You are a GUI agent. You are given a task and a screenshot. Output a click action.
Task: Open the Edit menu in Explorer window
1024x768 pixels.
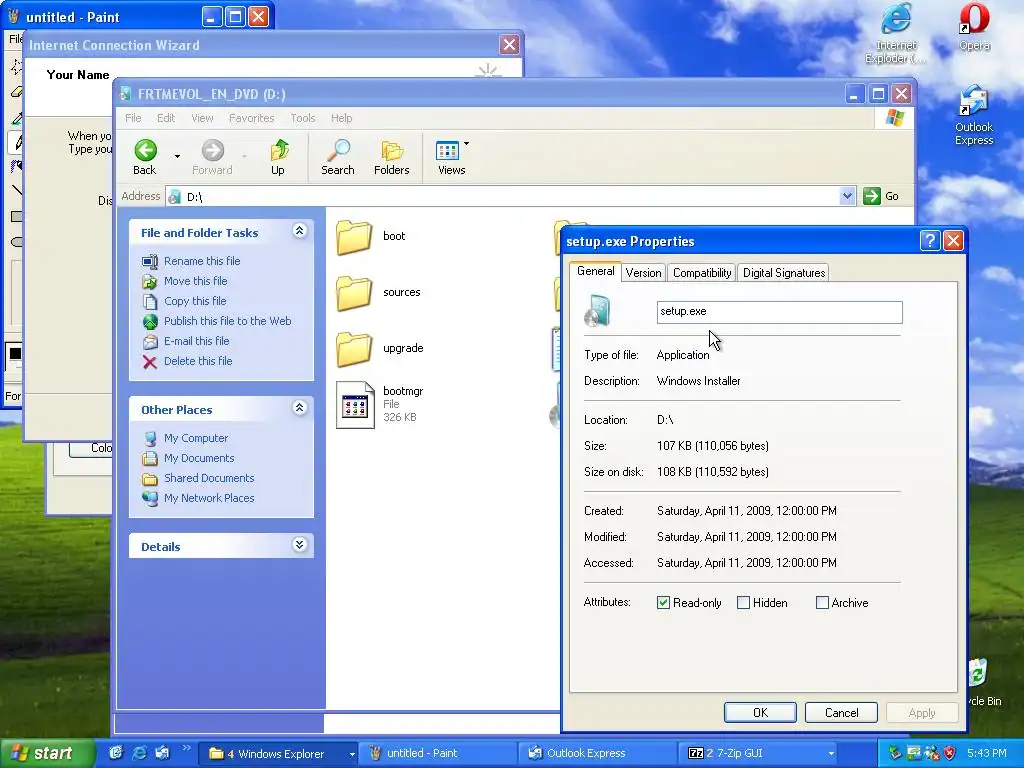click(166, 118)
